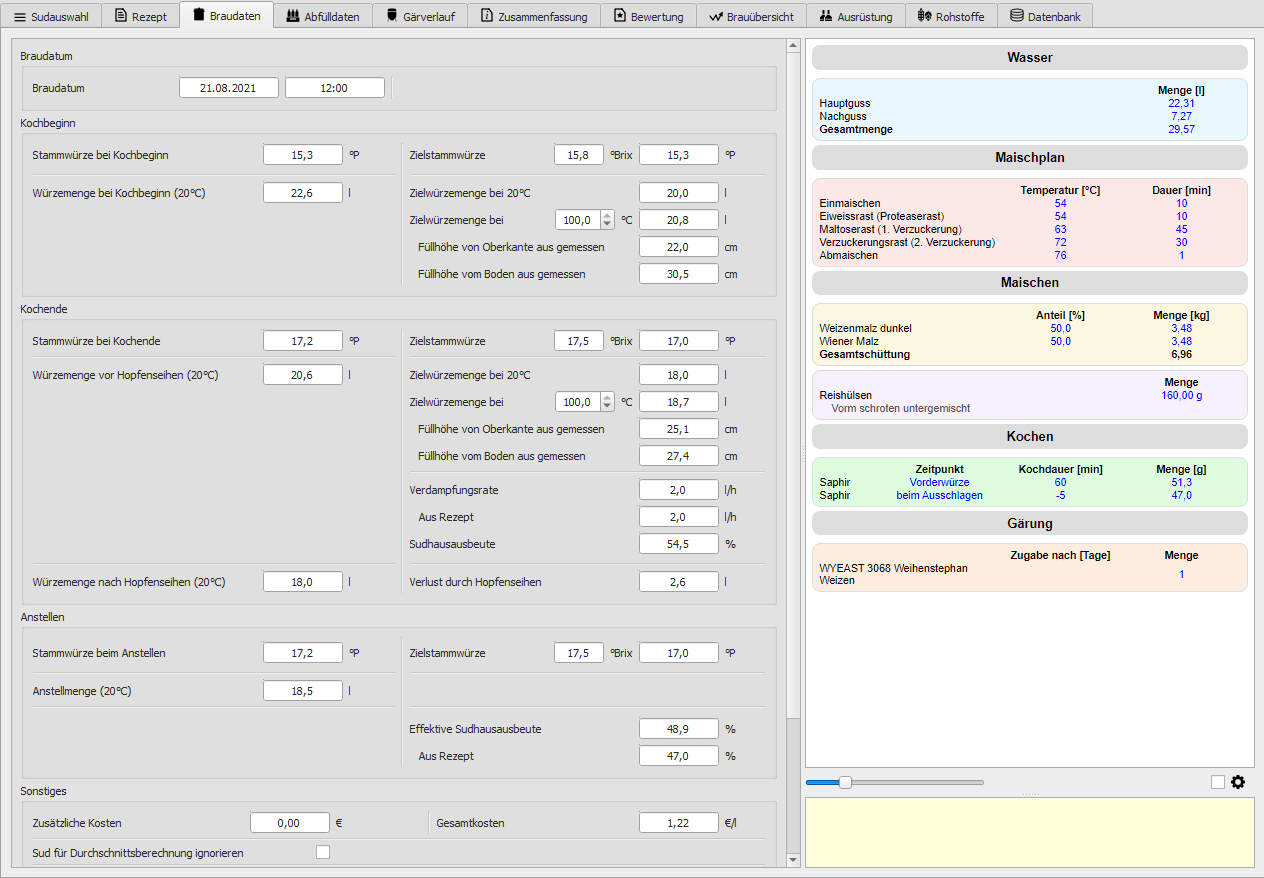Toggle 'Sud für Durchschnittsberechnung ignorieren' checkbox

[x=323, y=852]
